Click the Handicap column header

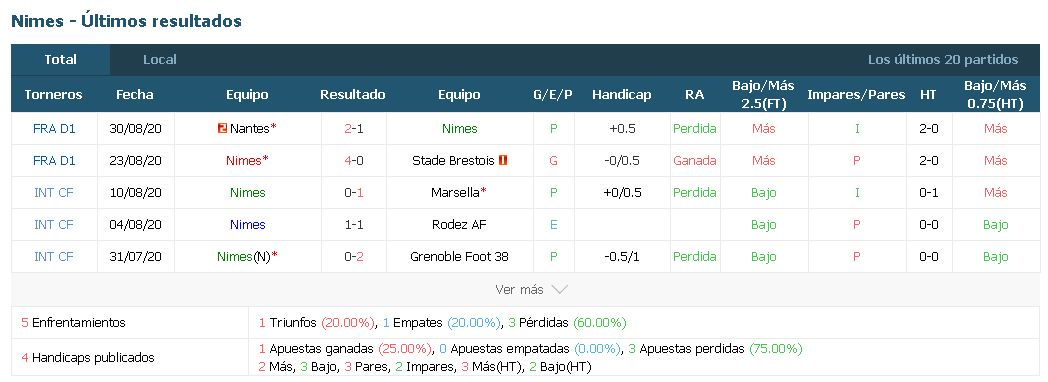pos(622,94)
